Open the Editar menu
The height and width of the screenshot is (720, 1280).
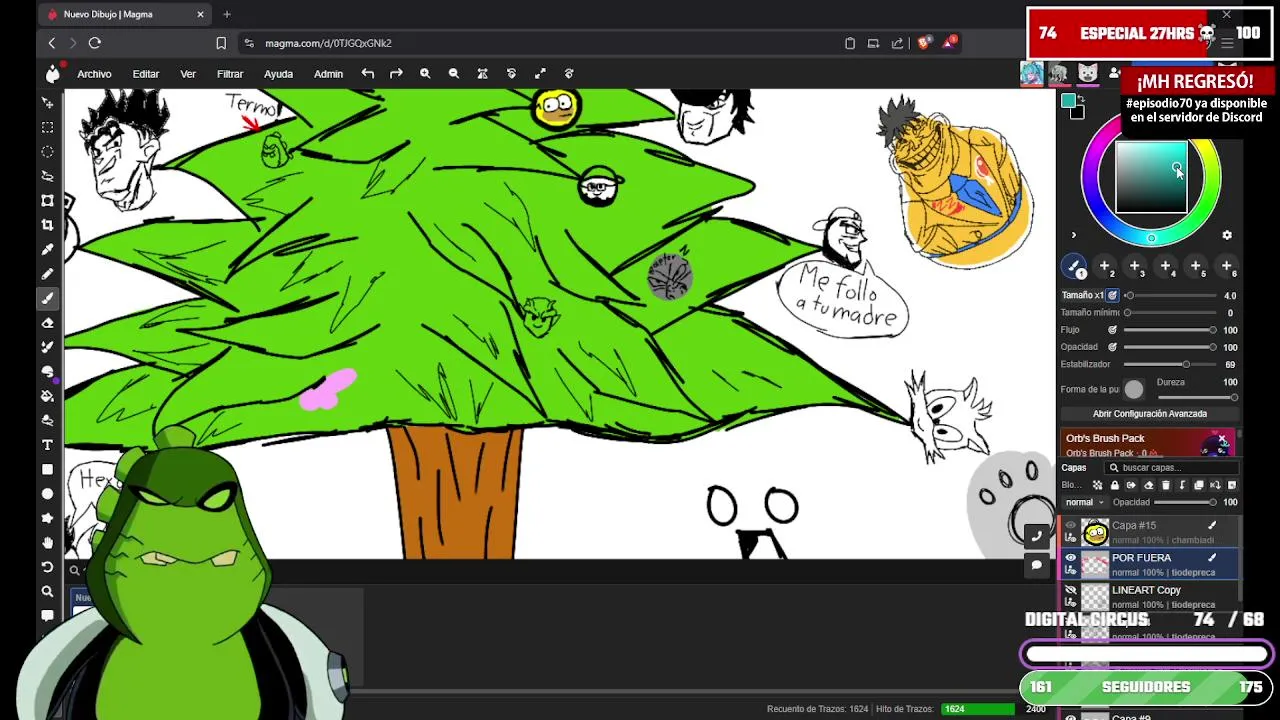click(x=146, y=74)
